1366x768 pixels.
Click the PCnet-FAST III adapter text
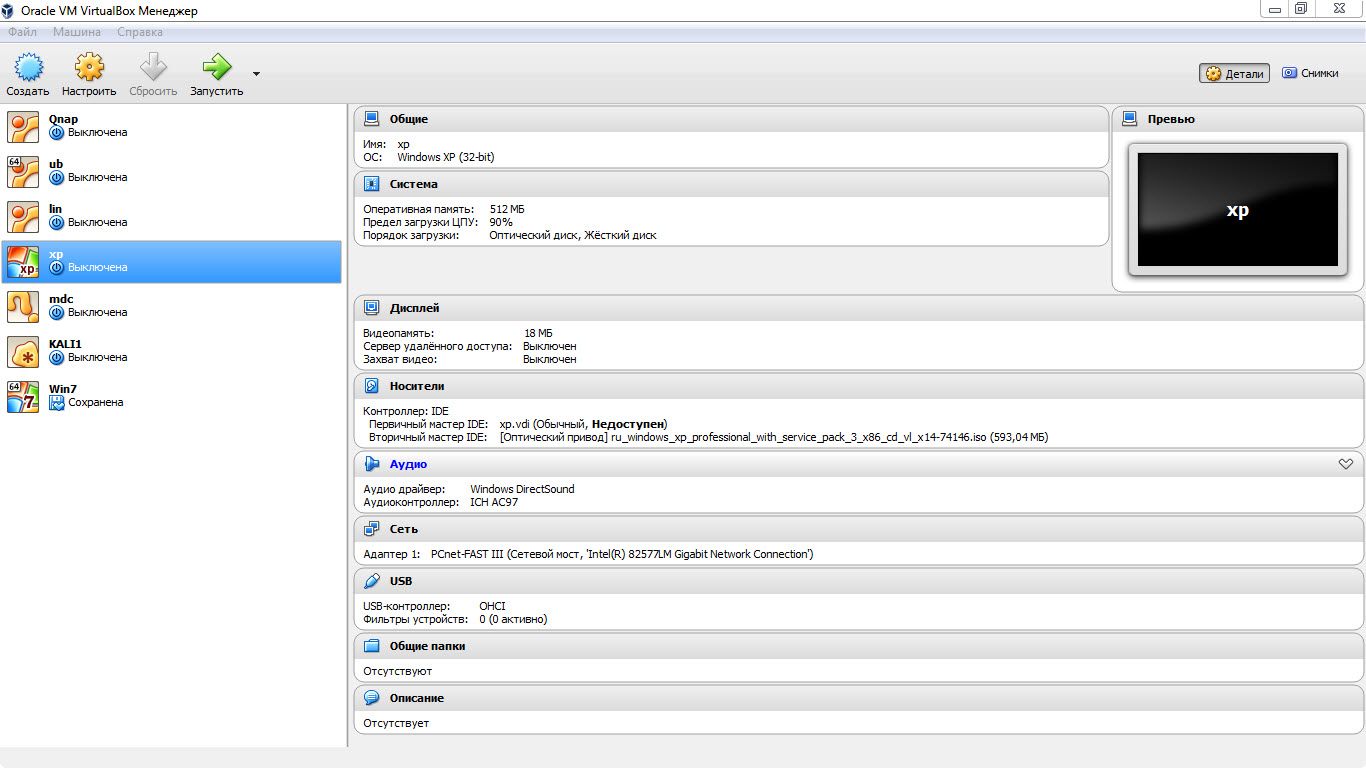pyautogui.click(x=622, y=554)
